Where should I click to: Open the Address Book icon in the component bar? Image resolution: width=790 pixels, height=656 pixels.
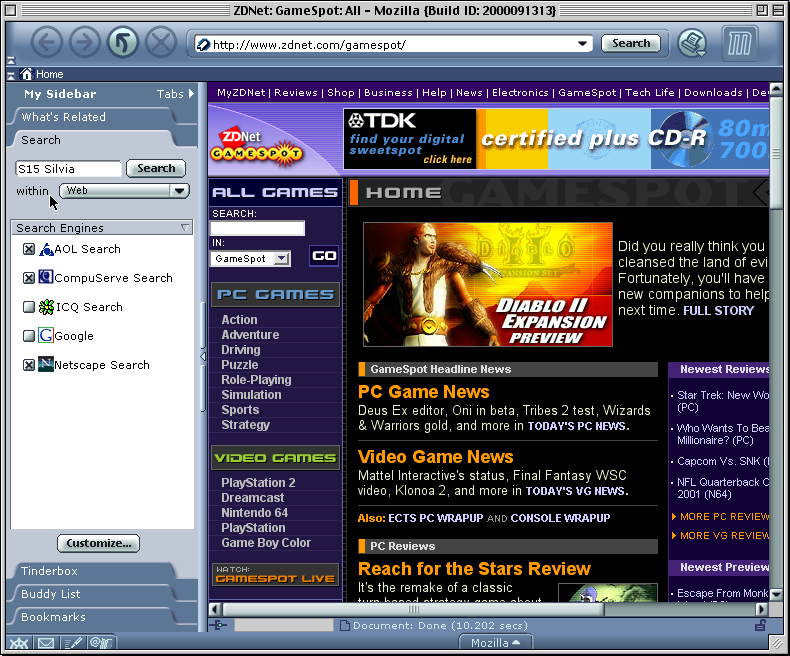point(101,642)
